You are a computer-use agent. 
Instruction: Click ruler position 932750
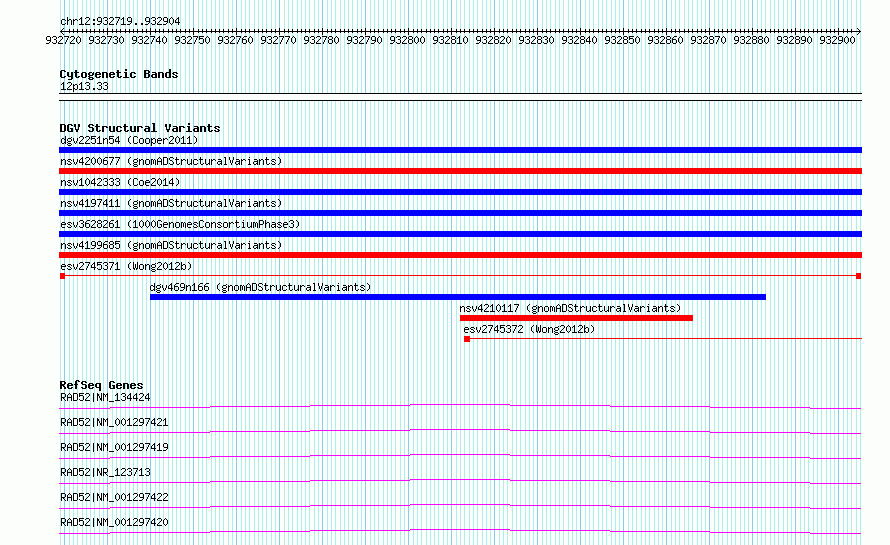tap(192, 40)
